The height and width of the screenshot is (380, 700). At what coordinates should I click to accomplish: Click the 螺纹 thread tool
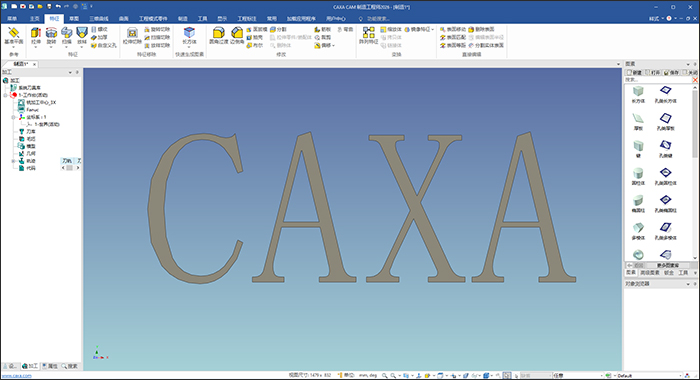(x=99, y=29)
